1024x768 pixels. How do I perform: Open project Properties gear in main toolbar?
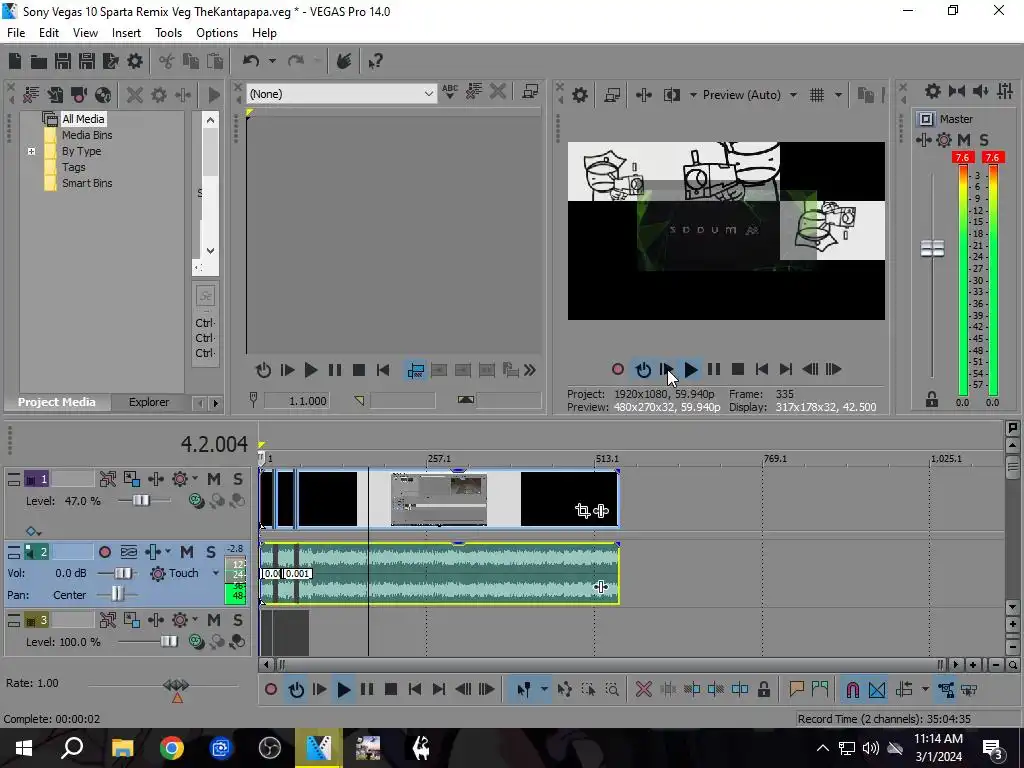(135, 61)
